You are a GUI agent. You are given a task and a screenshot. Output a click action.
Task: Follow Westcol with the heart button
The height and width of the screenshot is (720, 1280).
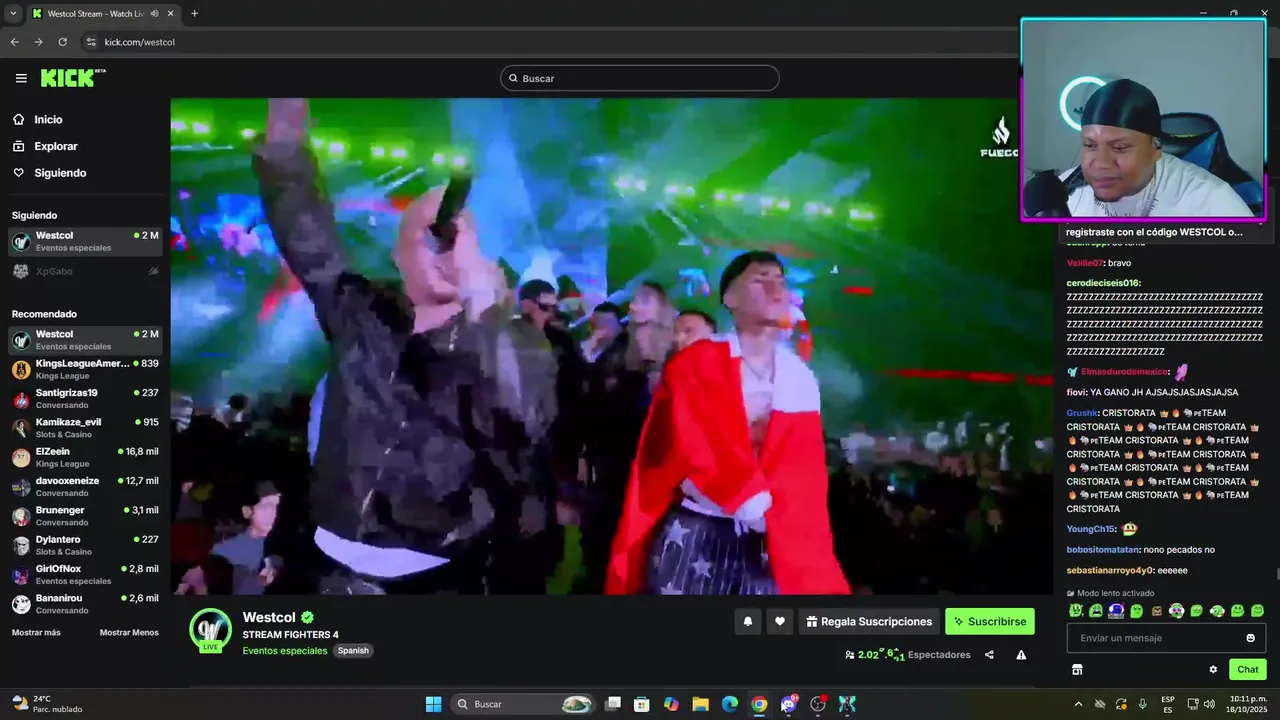pos(780,621)
